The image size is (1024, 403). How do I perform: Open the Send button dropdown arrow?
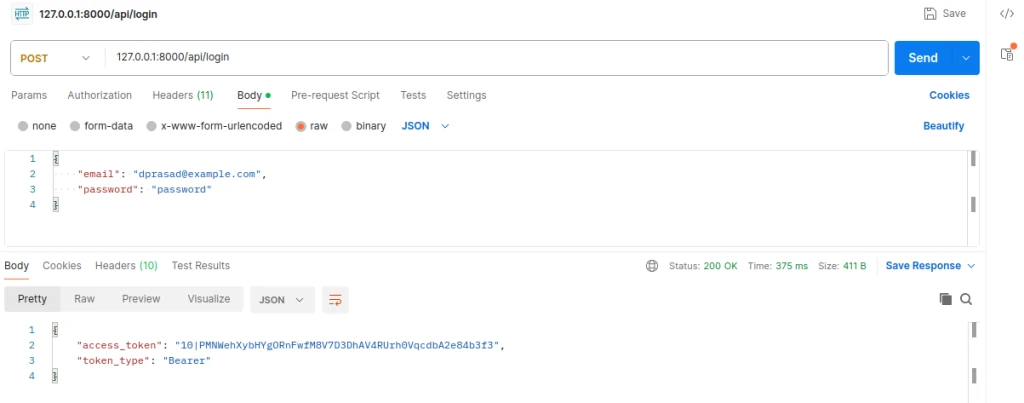tap(966, 58)
